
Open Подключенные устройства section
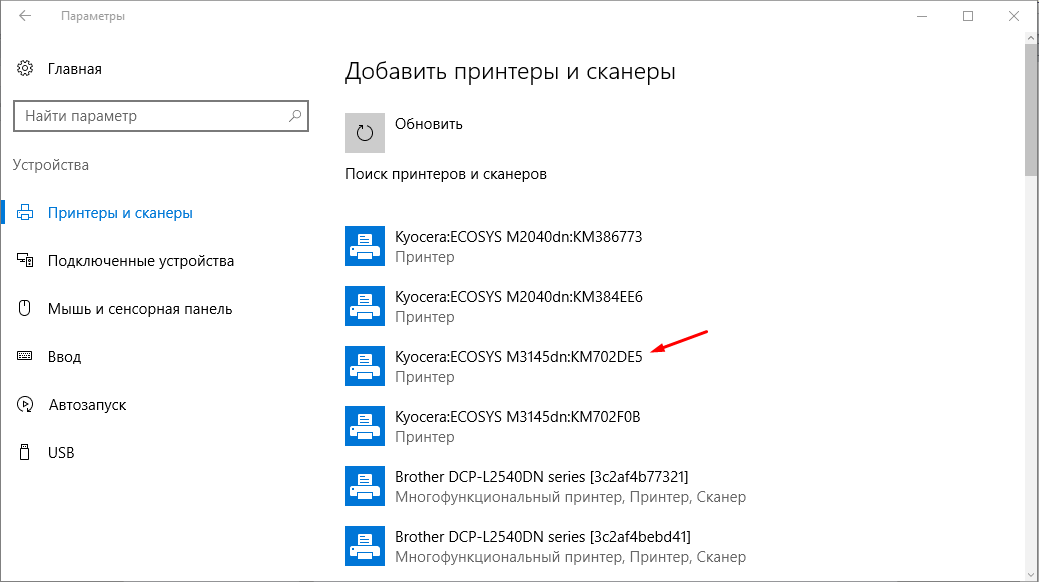coord(140,261)
